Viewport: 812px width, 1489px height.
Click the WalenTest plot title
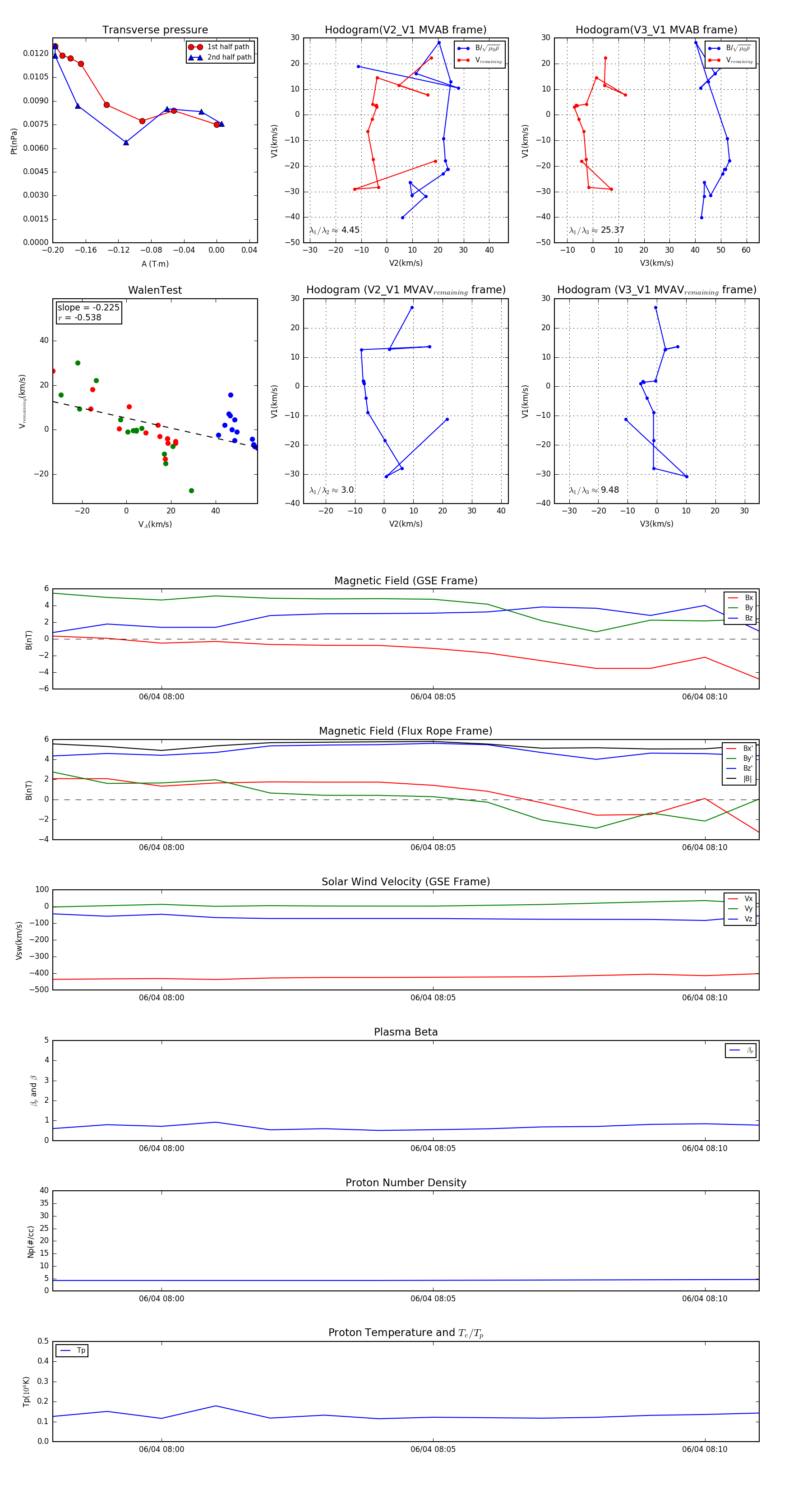(155, 290)
